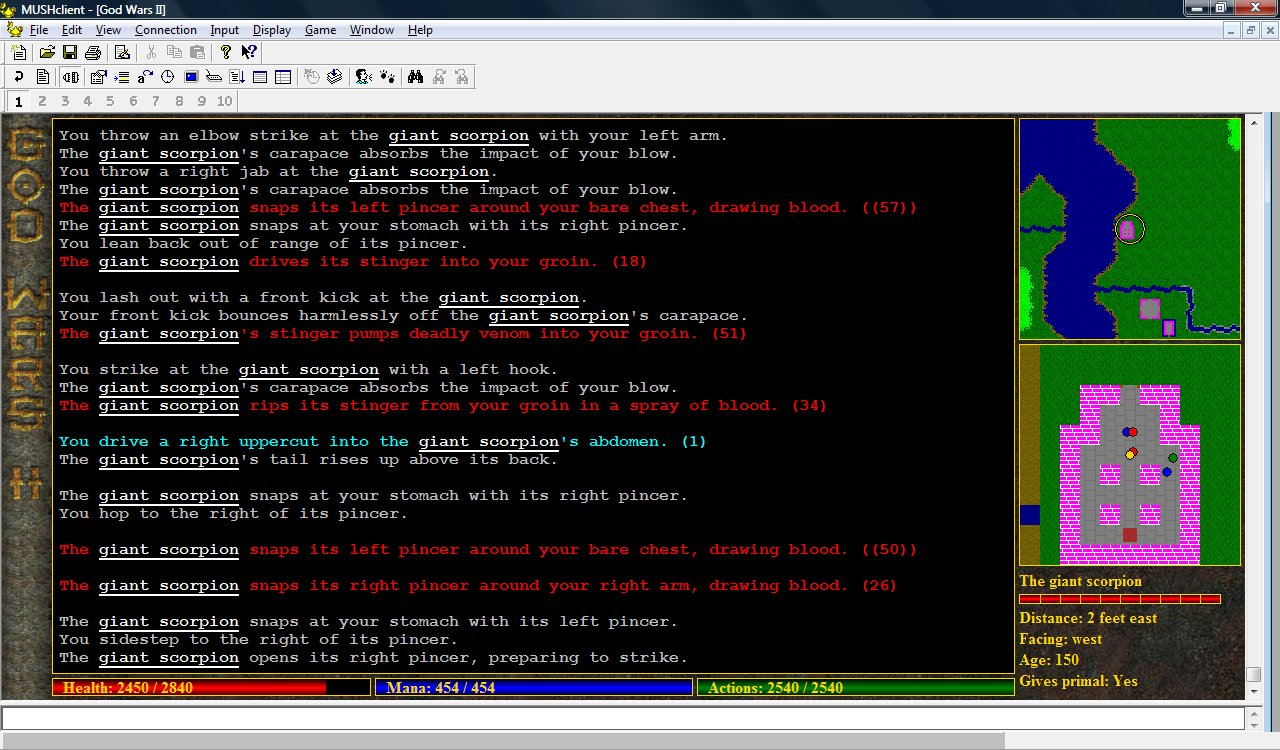Screen dimensions: 1280x750
Task: Click the context help arrow icon
Action: pyautogui.click(x=249, y=53)
